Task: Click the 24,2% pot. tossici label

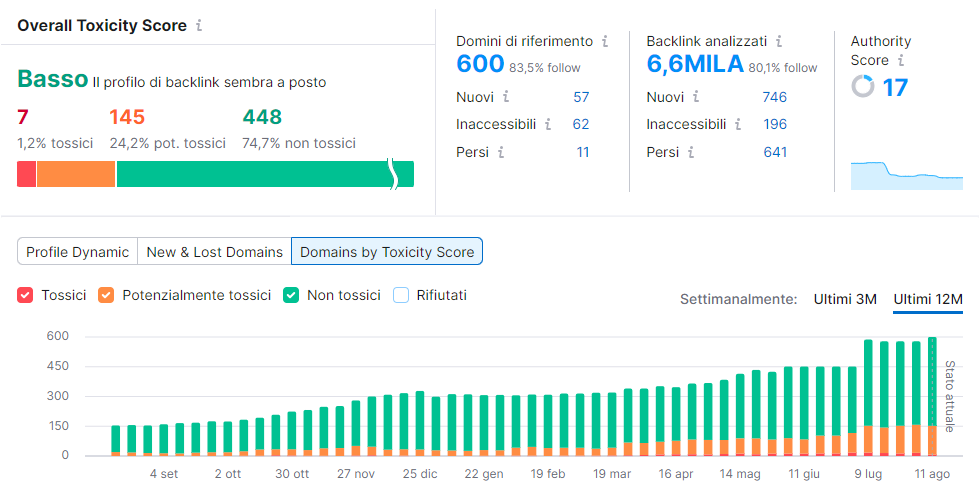Action: [x=168, y=143]
